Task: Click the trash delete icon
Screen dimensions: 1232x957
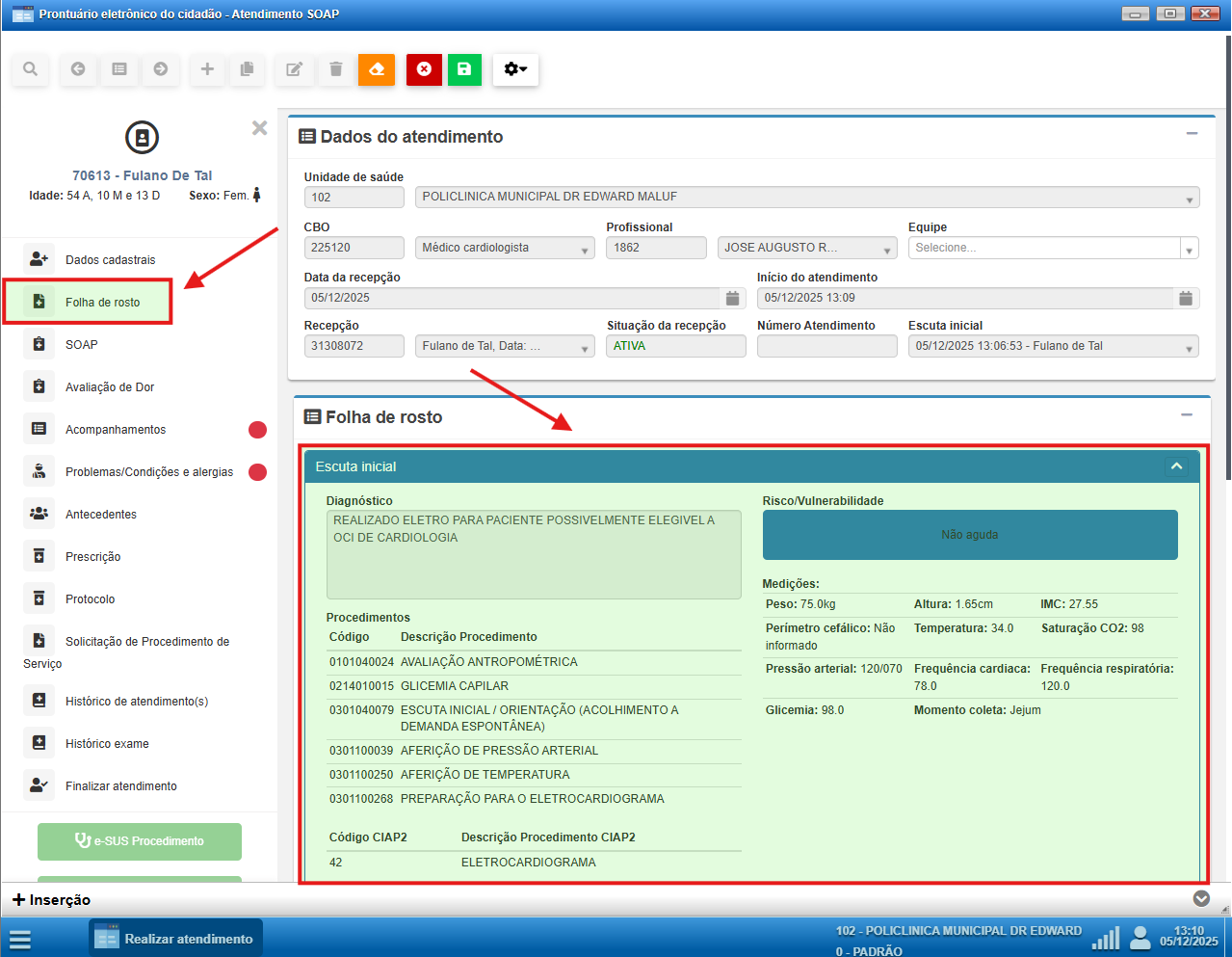Action: tap(335, 69)
